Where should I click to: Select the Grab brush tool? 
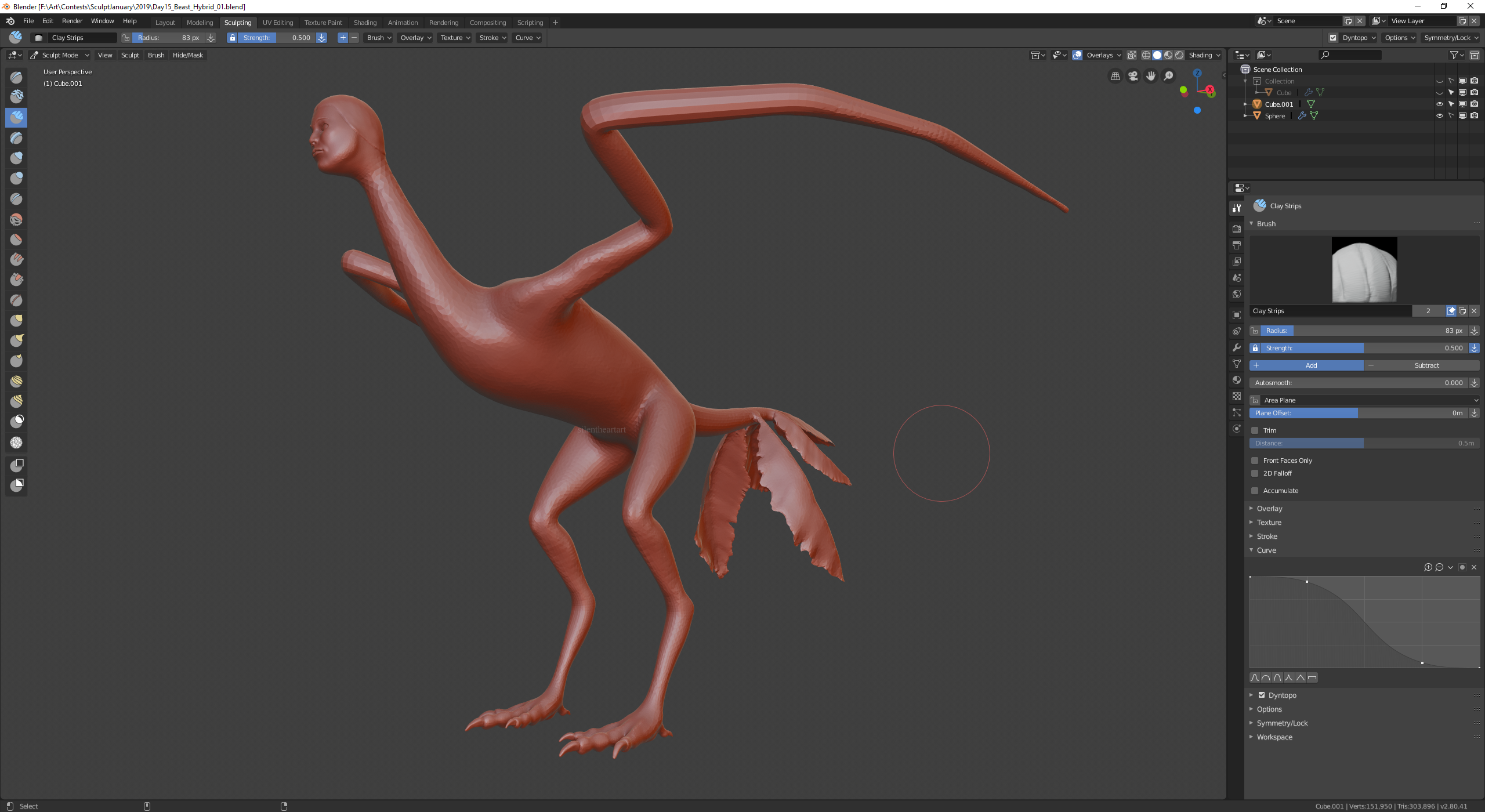click(x=16, y=320)
